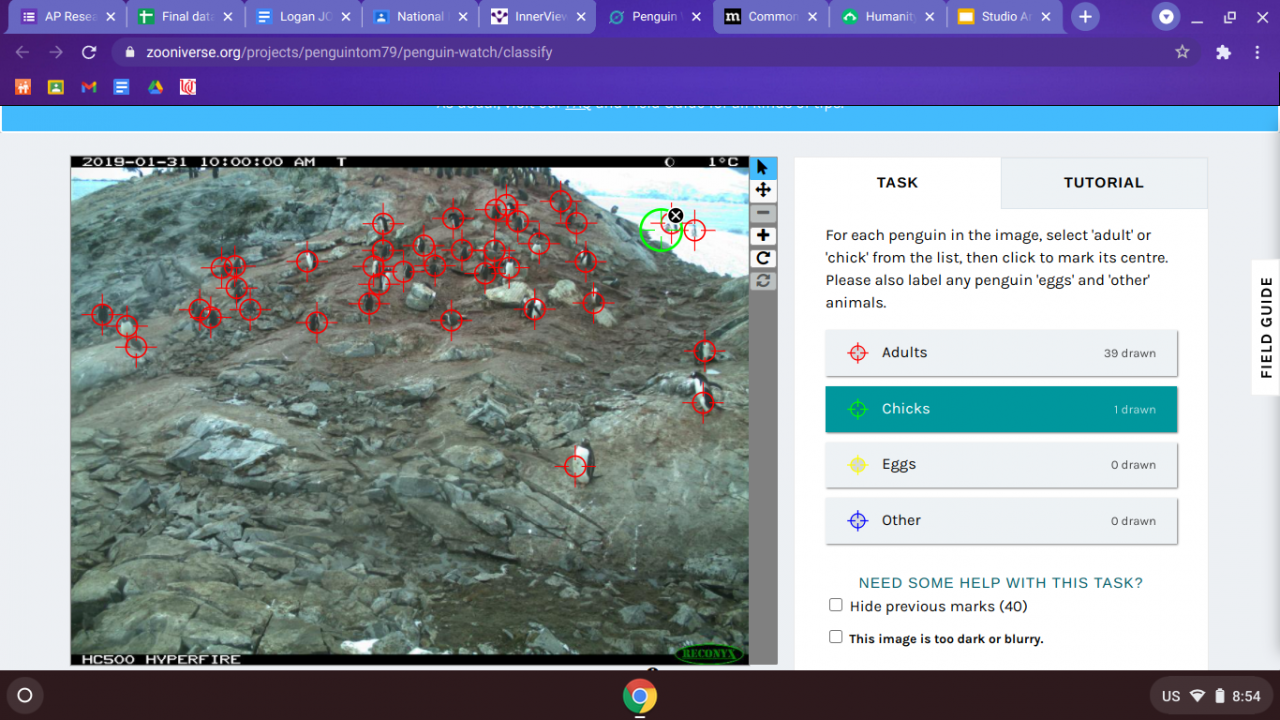Click the browser forward arrow
Screen dimensions: 1280x720
coord(56,52)
